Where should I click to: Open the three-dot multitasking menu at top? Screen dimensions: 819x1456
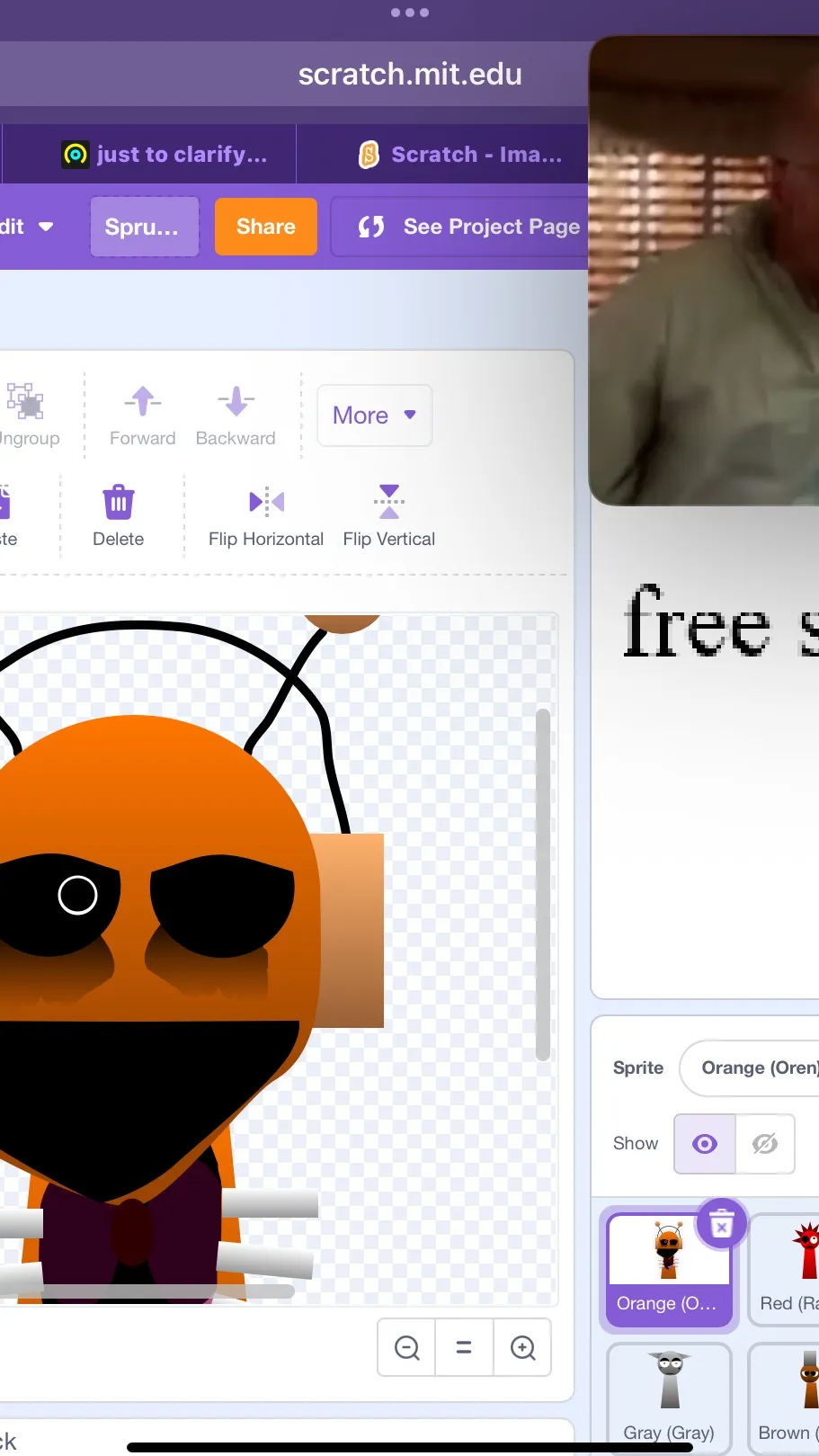410,13
